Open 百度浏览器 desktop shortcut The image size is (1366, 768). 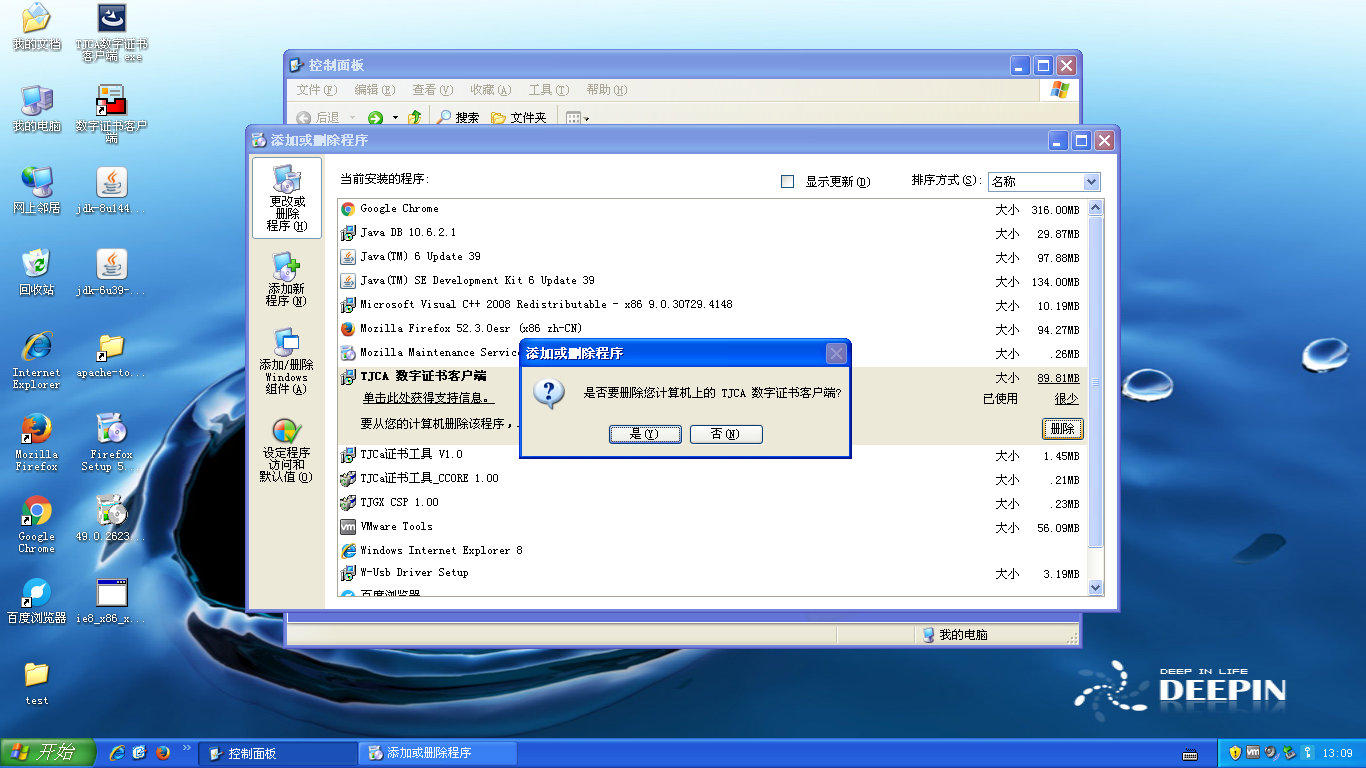pos(37,600)
